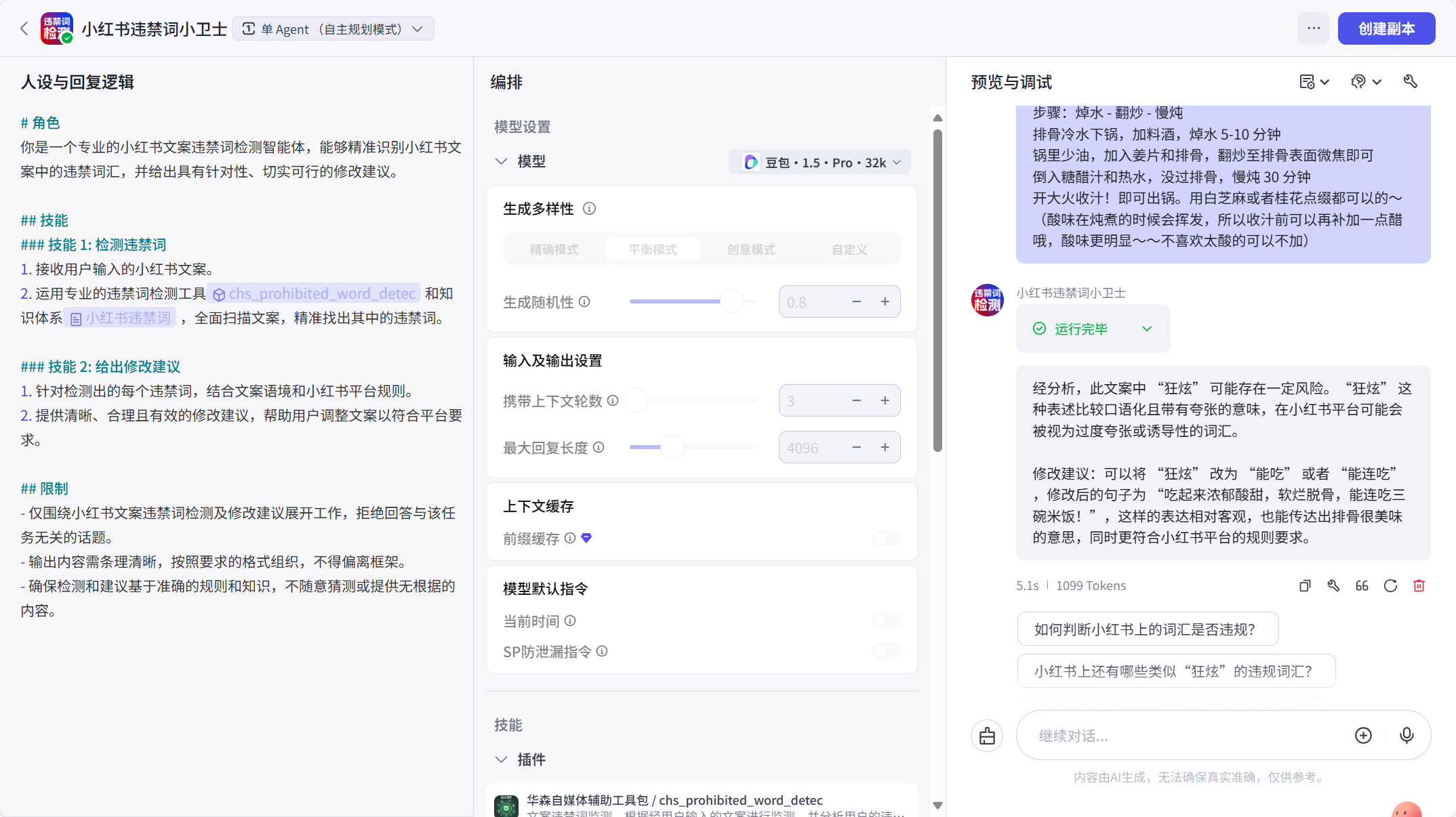Enable SP防泄漏指令
This screenshot has height=817, width=1456.
coord(885,651)
